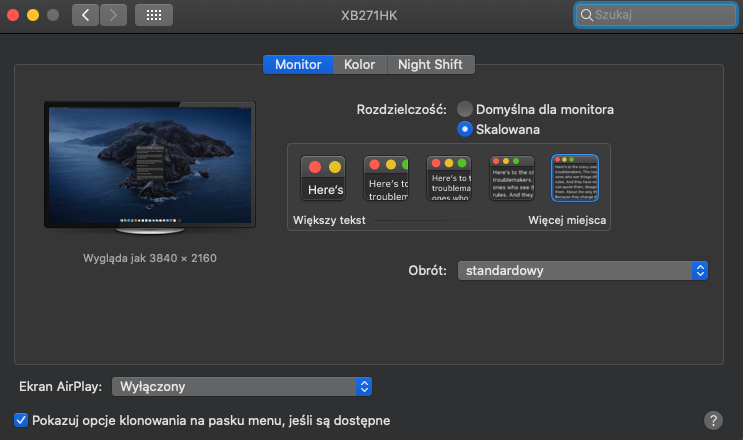The height and width of the screenshot is (440, 743).
Task: Select the 'Skalowana' radio button
Action: coord(465,129)
